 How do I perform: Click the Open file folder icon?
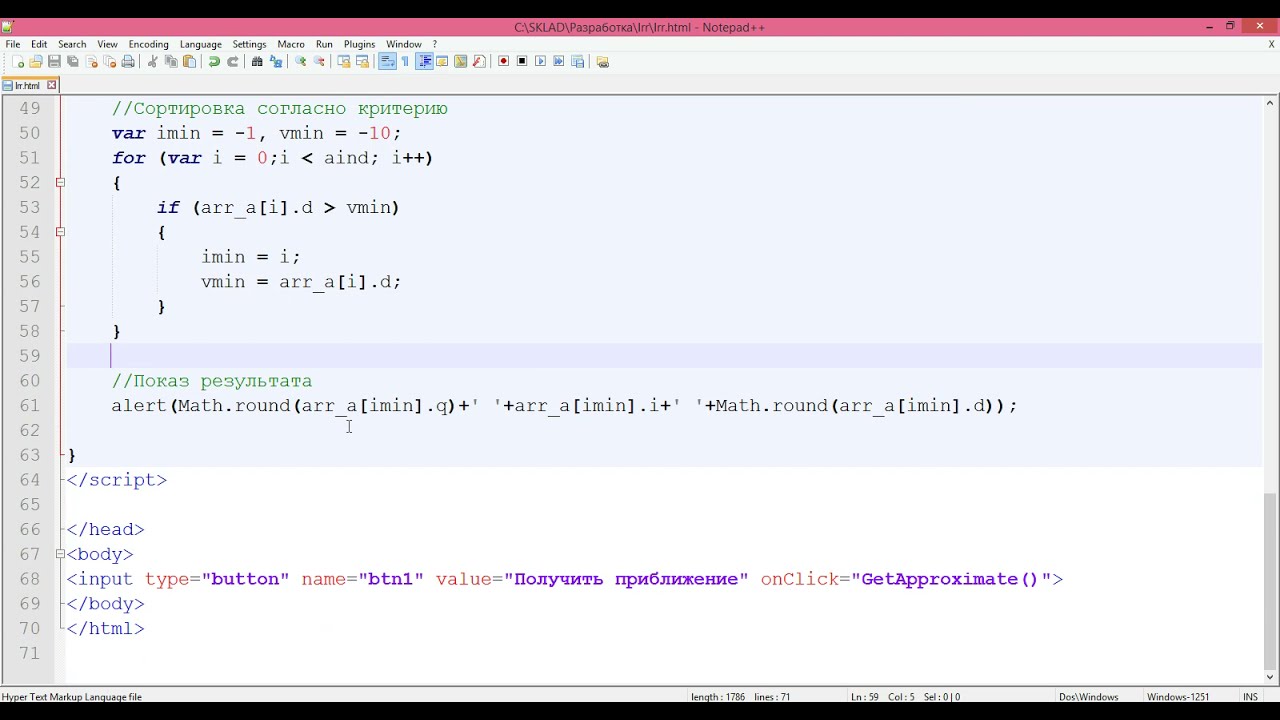[x=35, y=61]
